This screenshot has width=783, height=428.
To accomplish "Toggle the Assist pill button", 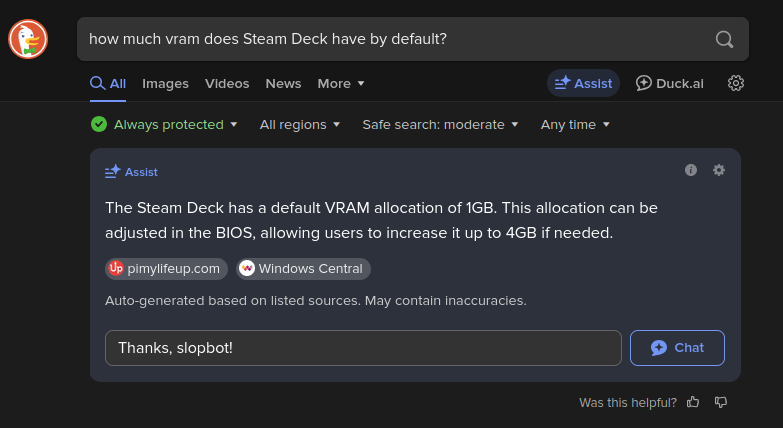I will coord(583,83).
